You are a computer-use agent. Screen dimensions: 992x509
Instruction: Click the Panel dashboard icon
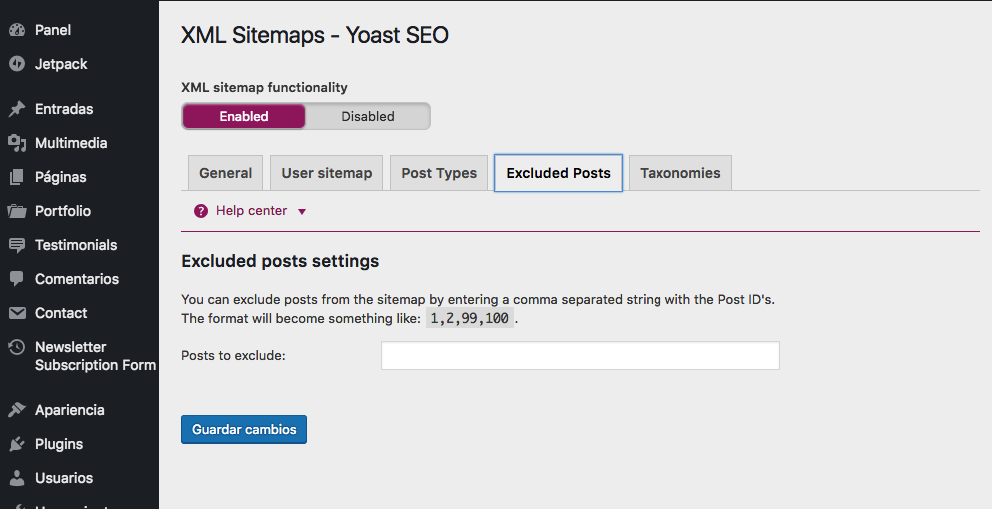coord(17,30)
